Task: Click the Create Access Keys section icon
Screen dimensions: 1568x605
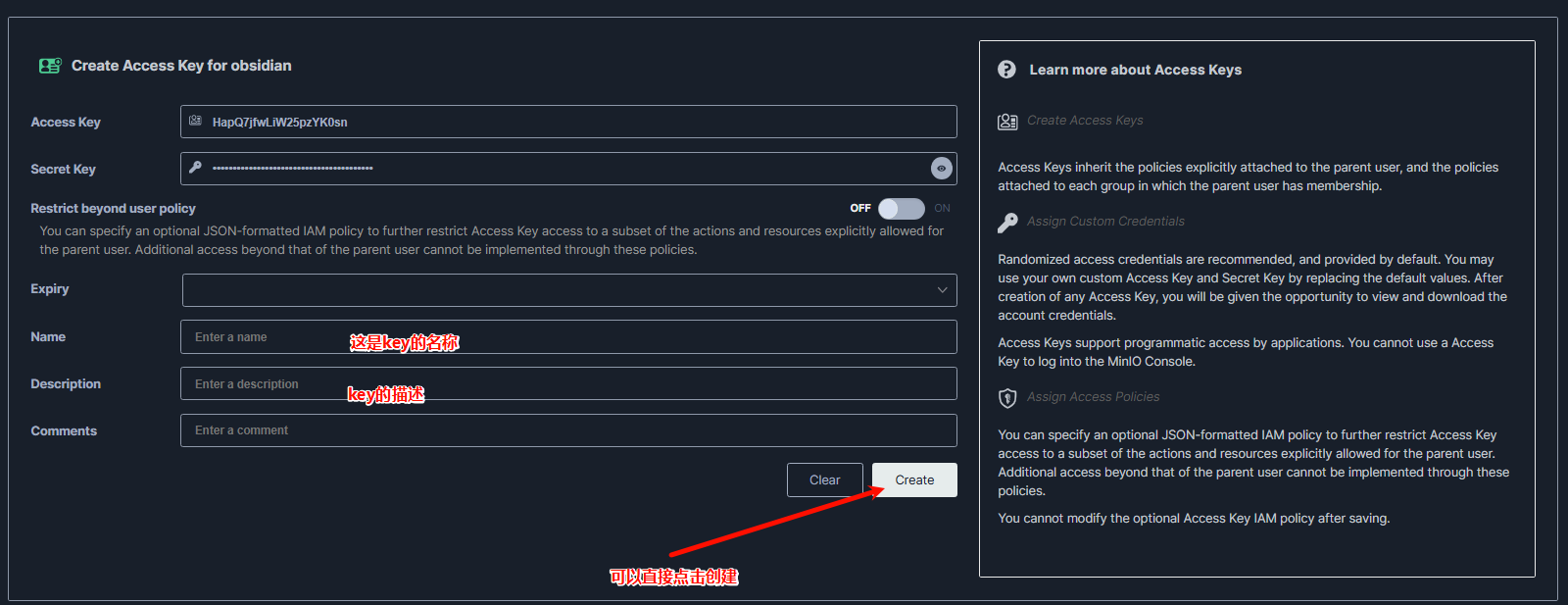Action: (x=1007, y=122)
